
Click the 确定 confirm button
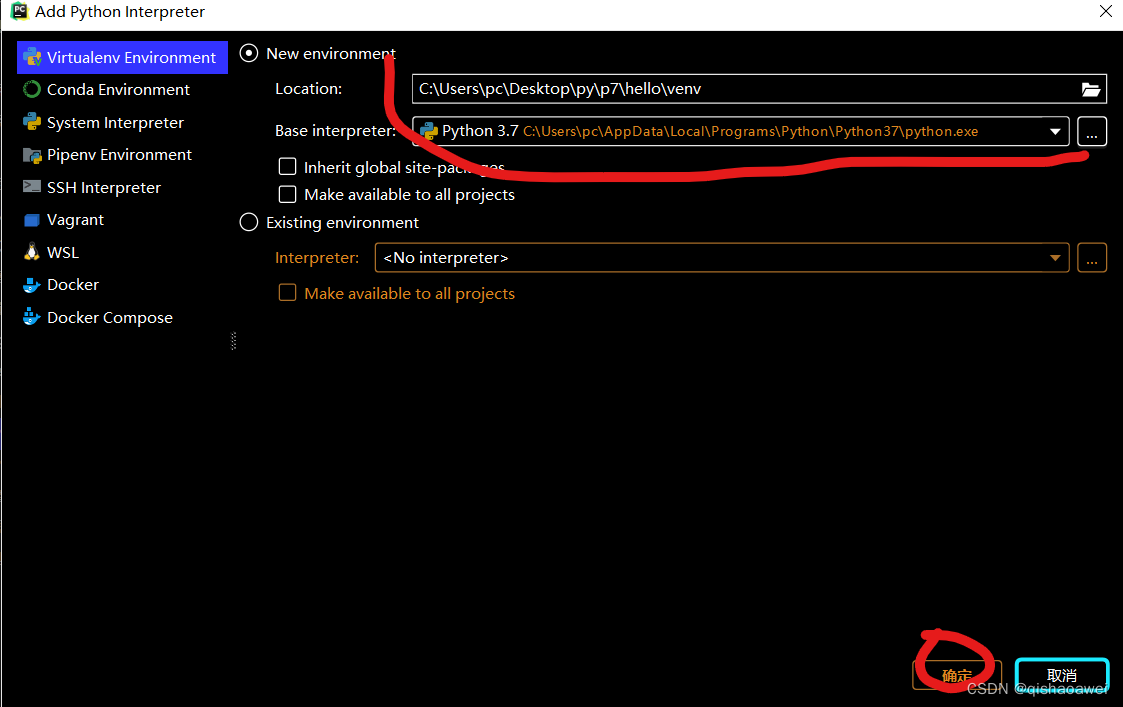point(957,675)
